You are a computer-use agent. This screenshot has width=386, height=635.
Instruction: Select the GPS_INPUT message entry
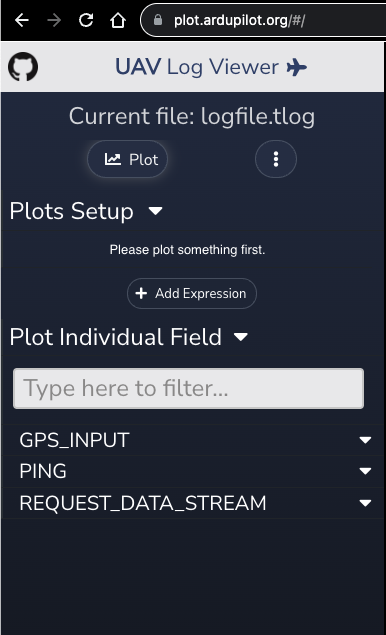coord(193,440)
